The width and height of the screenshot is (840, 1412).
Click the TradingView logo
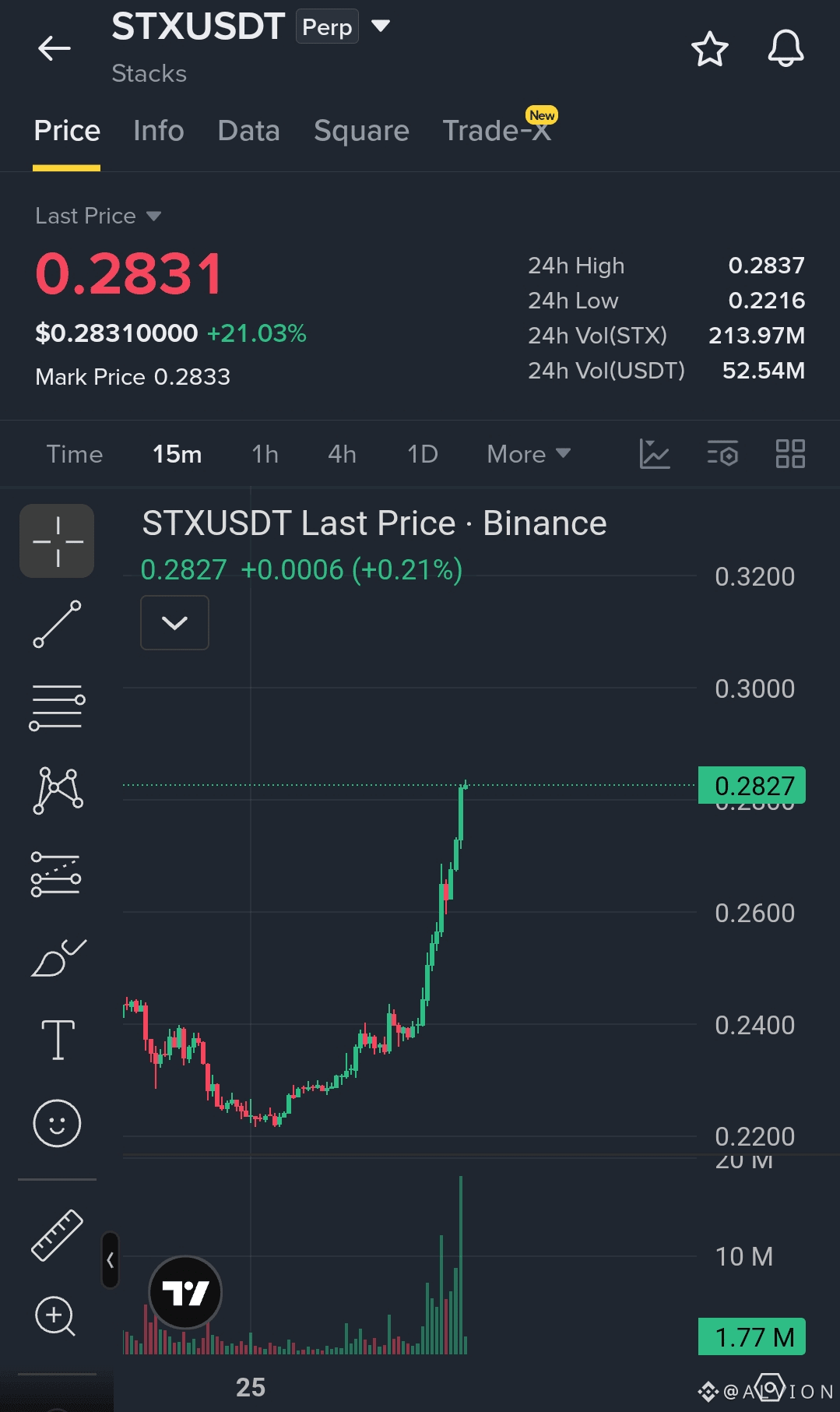(x=185, y=1293)
